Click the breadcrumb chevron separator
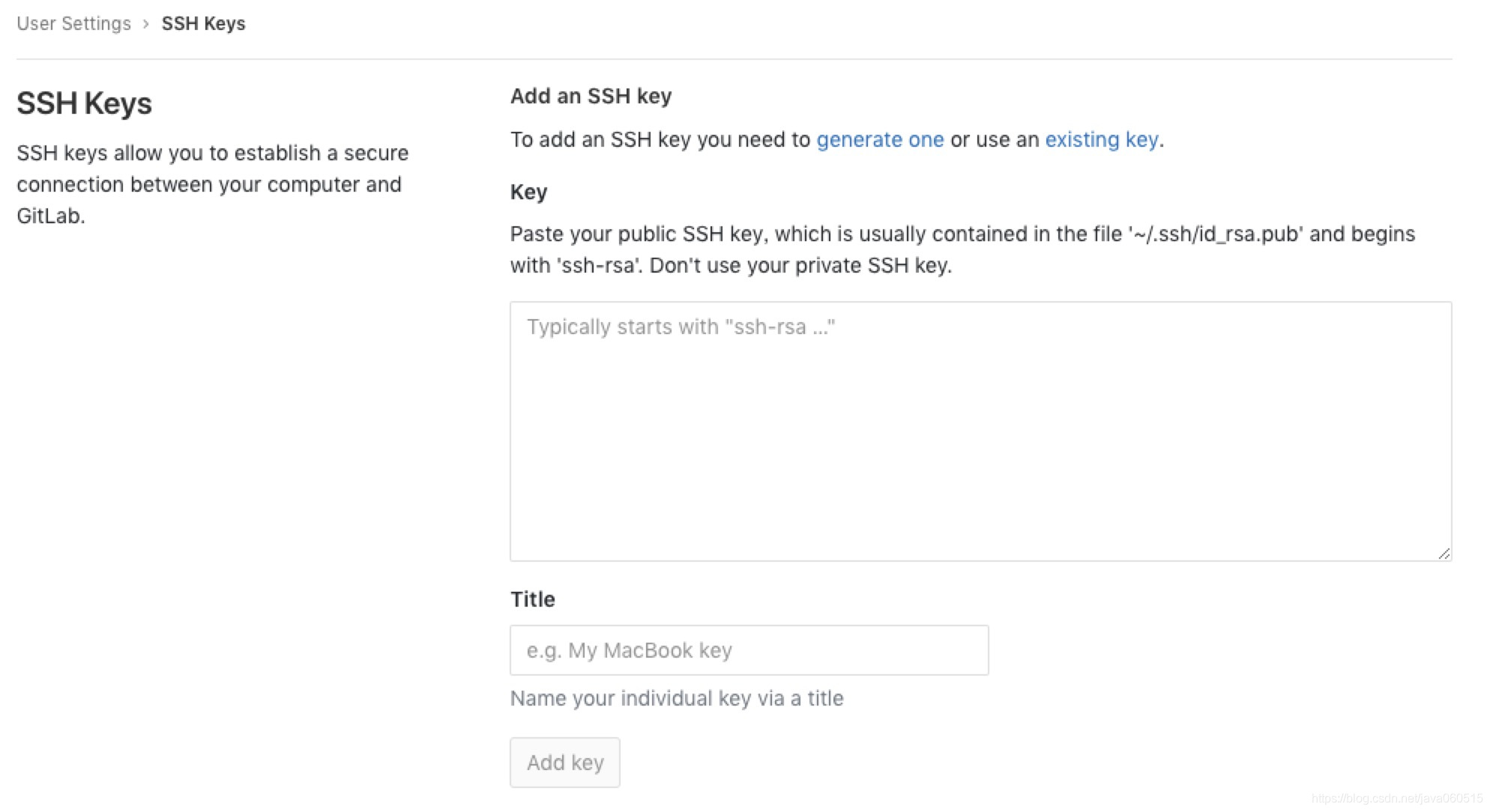This screenshot has width=1490, height=812. pos(146,24)
